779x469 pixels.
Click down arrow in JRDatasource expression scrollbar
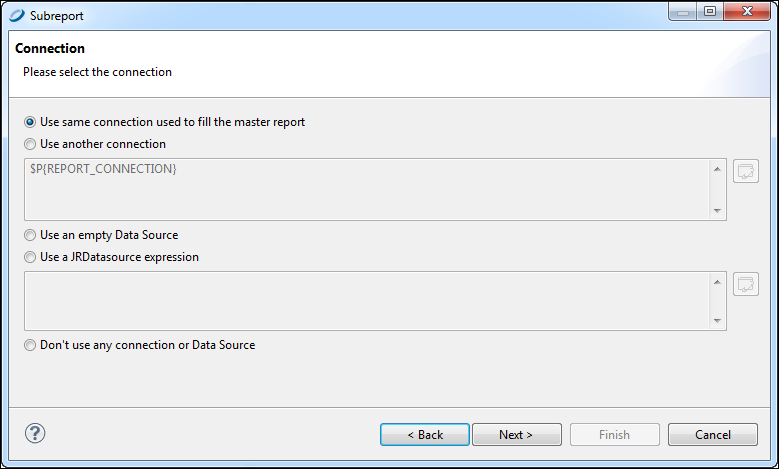(717, 320)
